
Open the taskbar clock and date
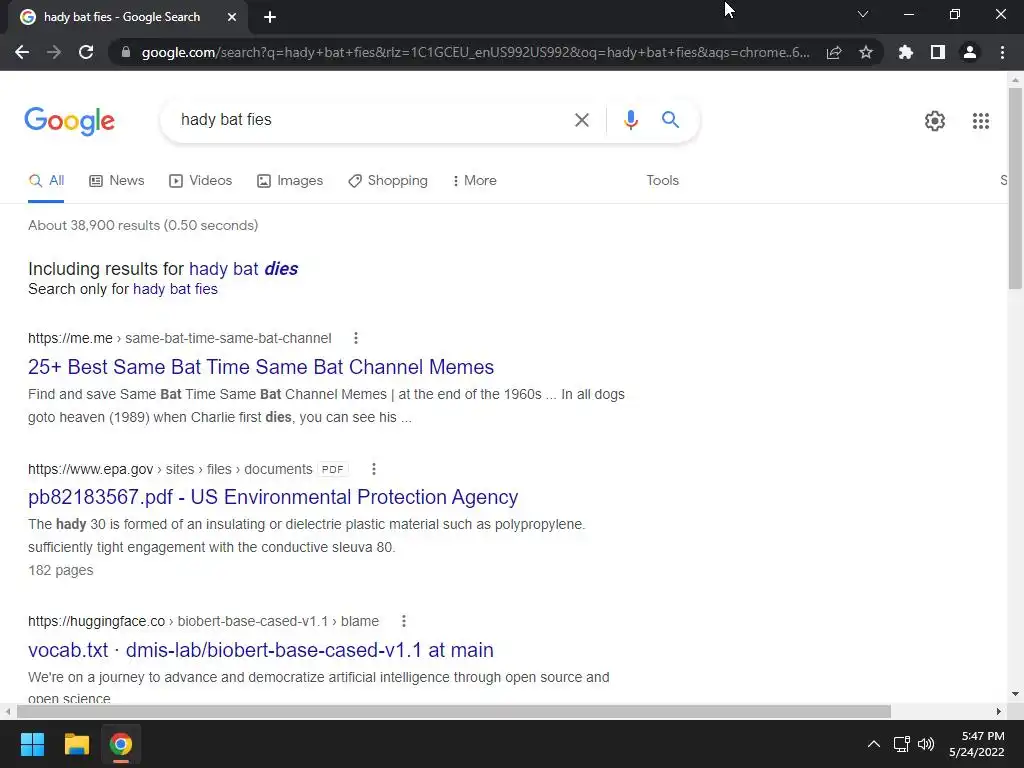coord(977,744)
